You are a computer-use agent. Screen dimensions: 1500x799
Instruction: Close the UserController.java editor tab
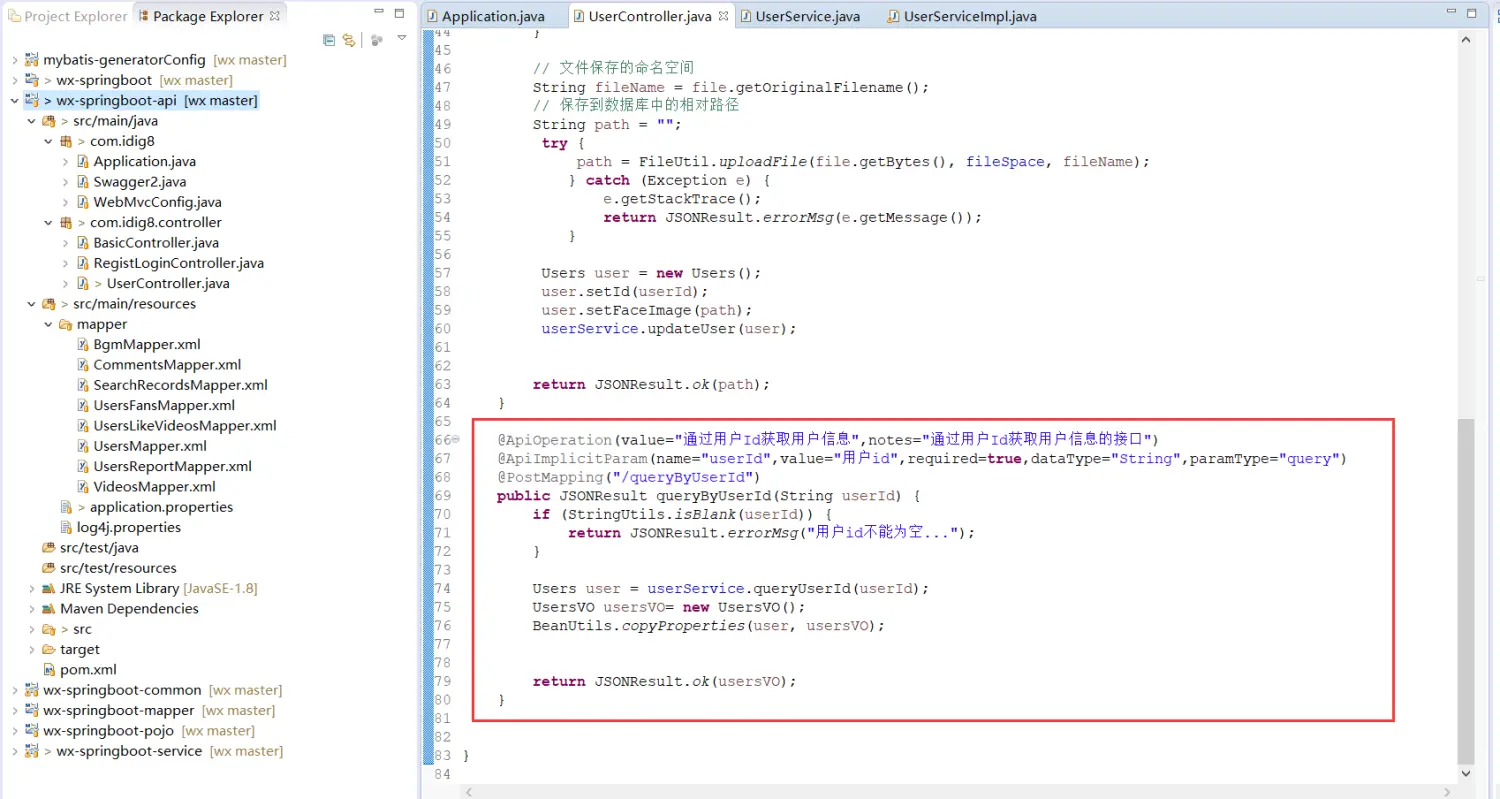tap(724, 16)
